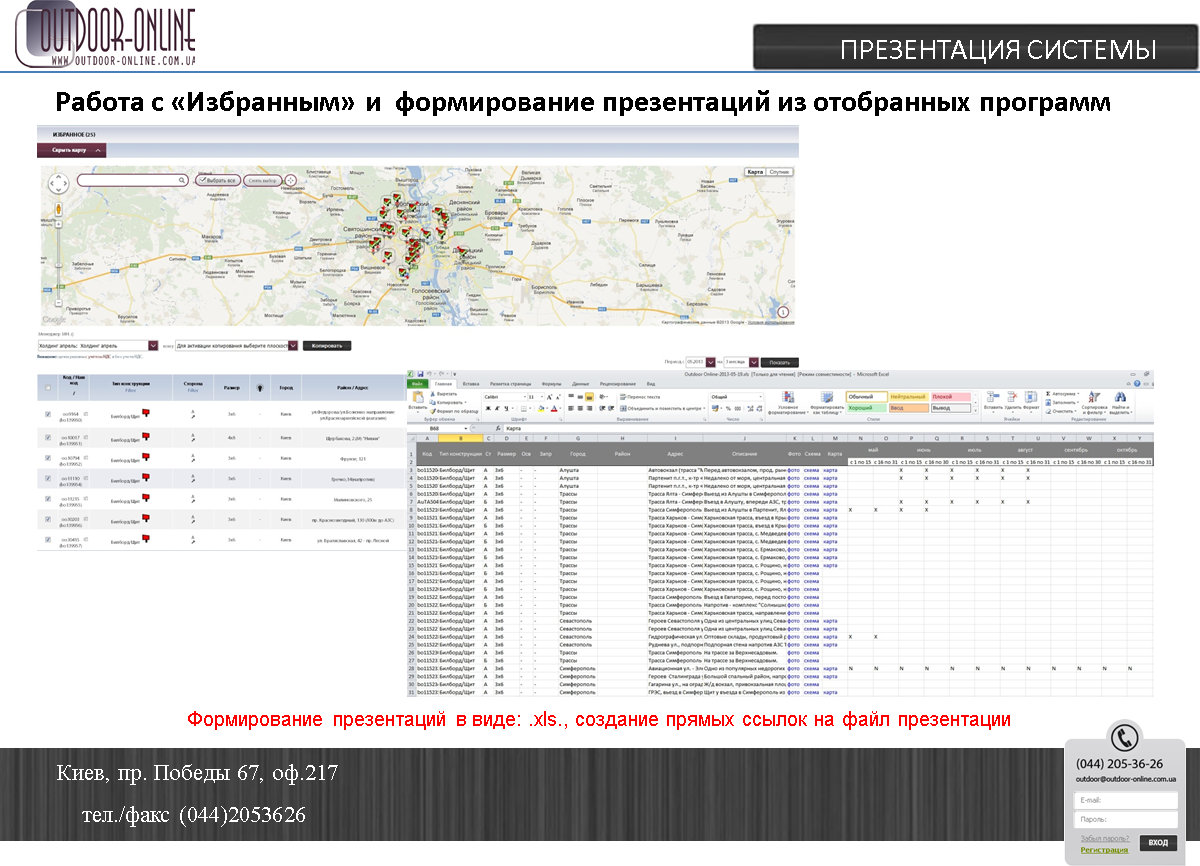1200x866 pixels.
Task: Uncheck the first row checkbox in favorites table
Action: coord(48,414)
